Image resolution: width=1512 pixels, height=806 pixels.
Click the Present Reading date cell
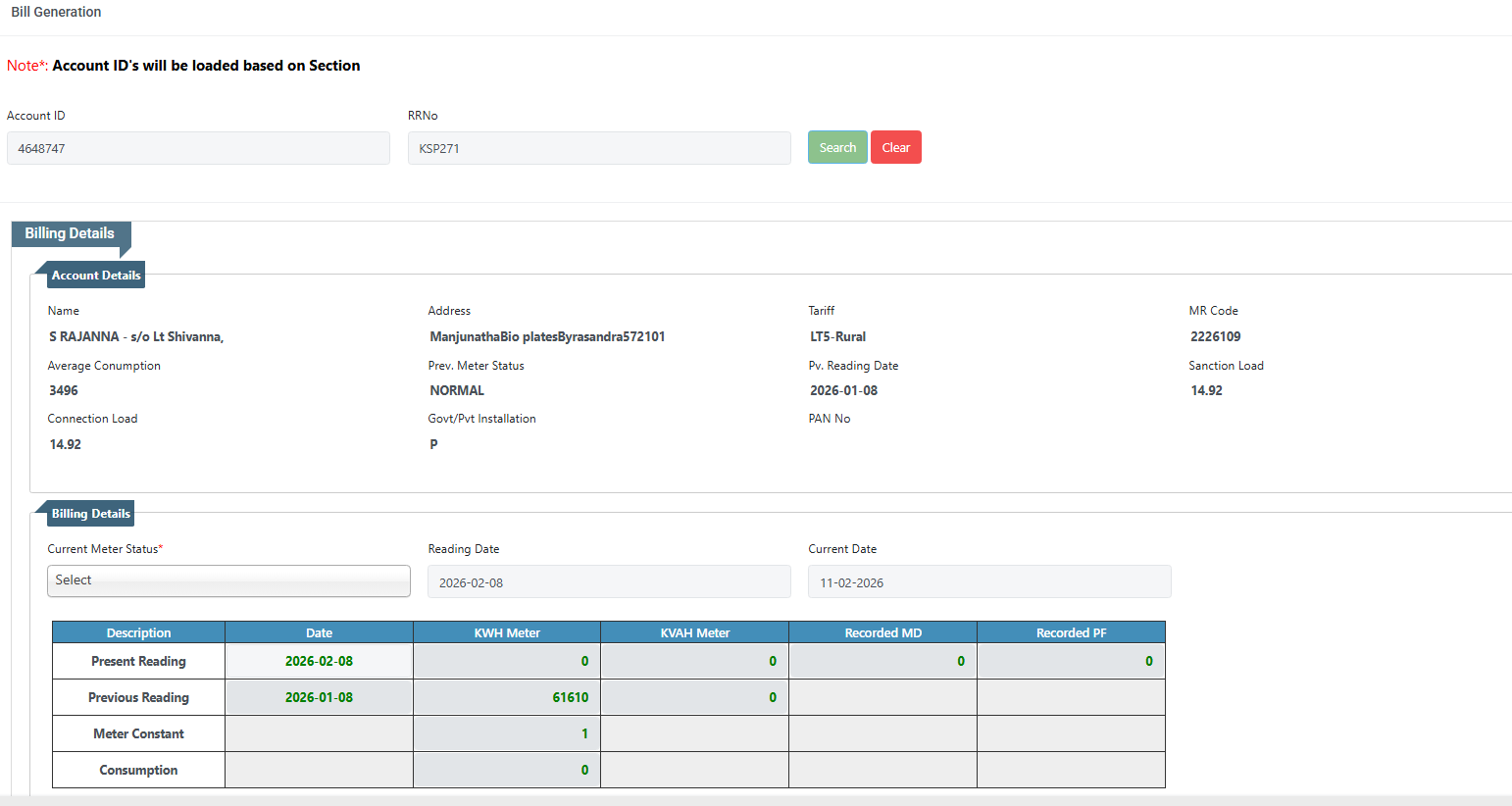tap(319, 662)
